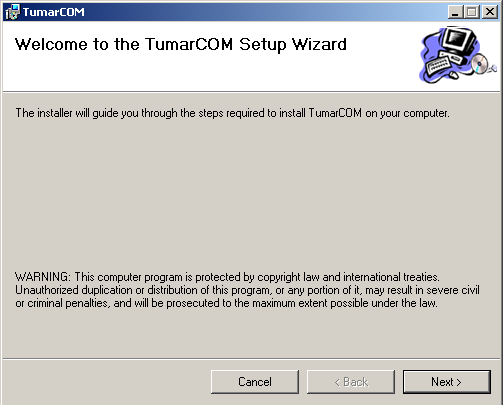Viewport: 503px width, 405px height.
Task: Click the separator line above the buttons
Action: 251,359
